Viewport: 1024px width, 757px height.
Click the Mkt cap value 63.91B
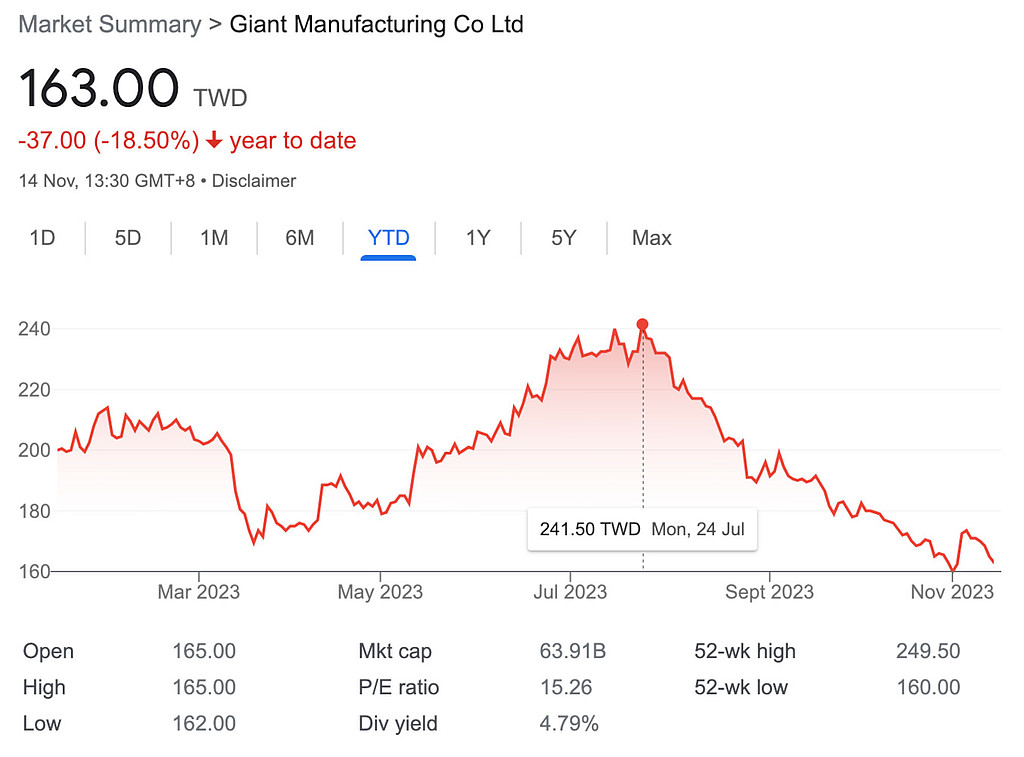pyautogui.click(x=572, y=651)
